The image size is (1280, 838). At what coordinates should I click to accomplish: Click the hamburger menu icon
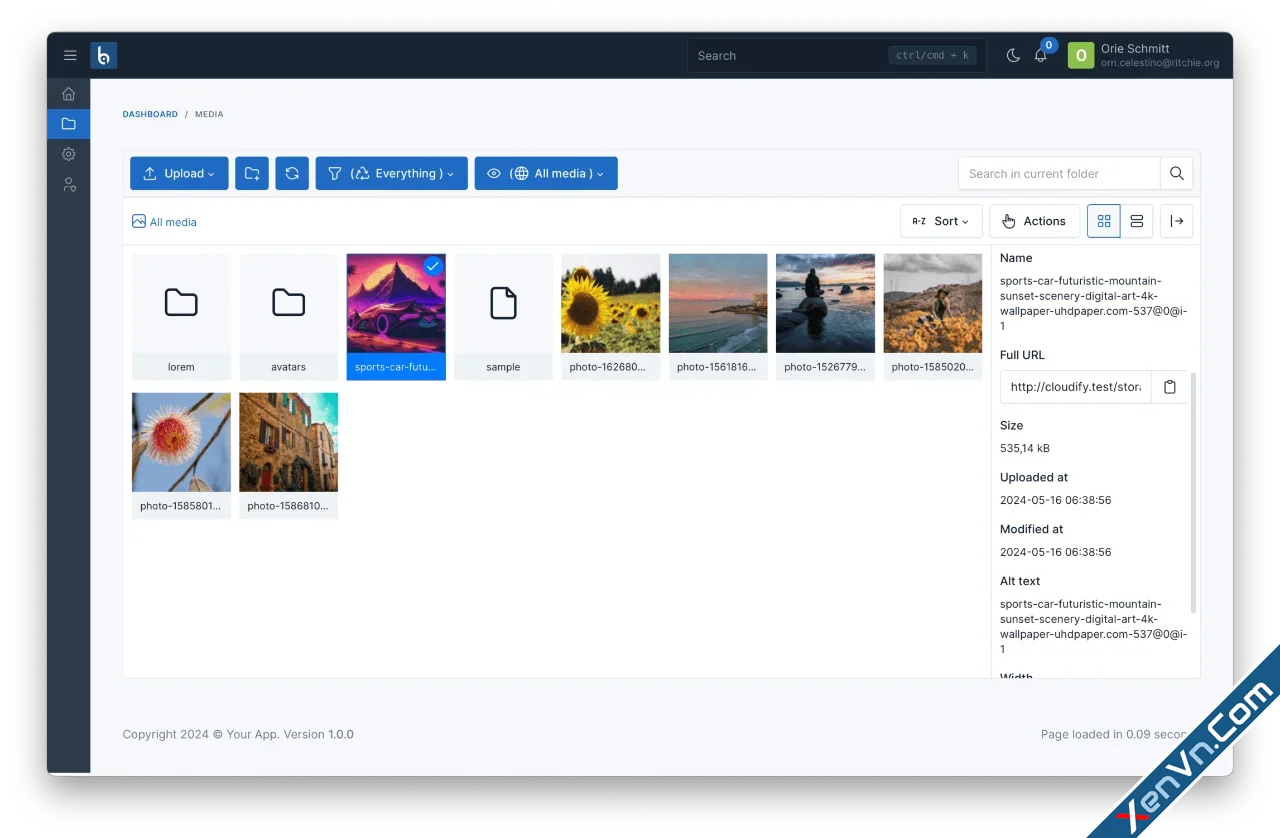coord(70,56)
